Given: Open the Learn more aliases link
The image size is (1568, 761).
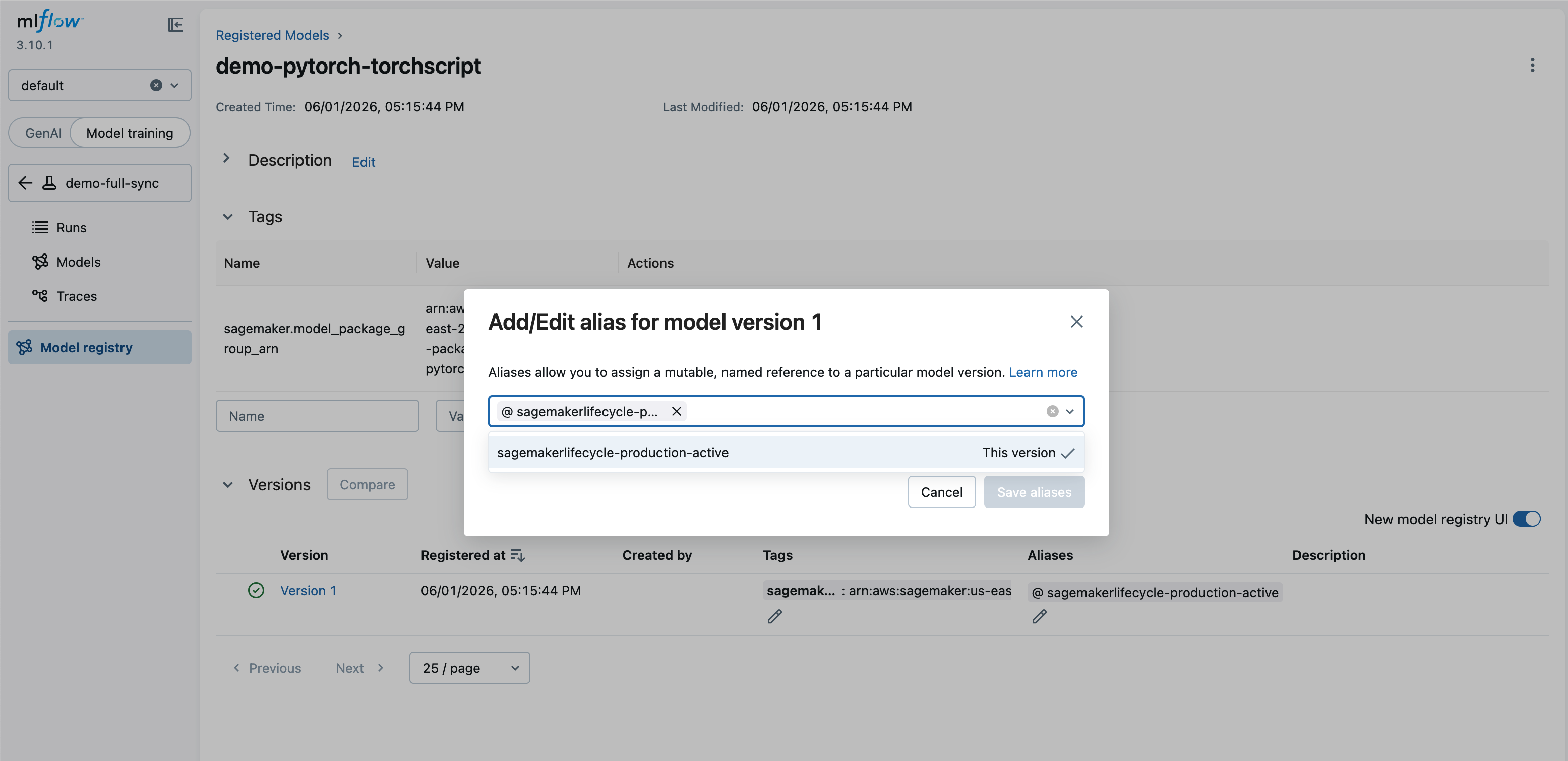Looking at the screenshot, I should [x=1043, y=372].
